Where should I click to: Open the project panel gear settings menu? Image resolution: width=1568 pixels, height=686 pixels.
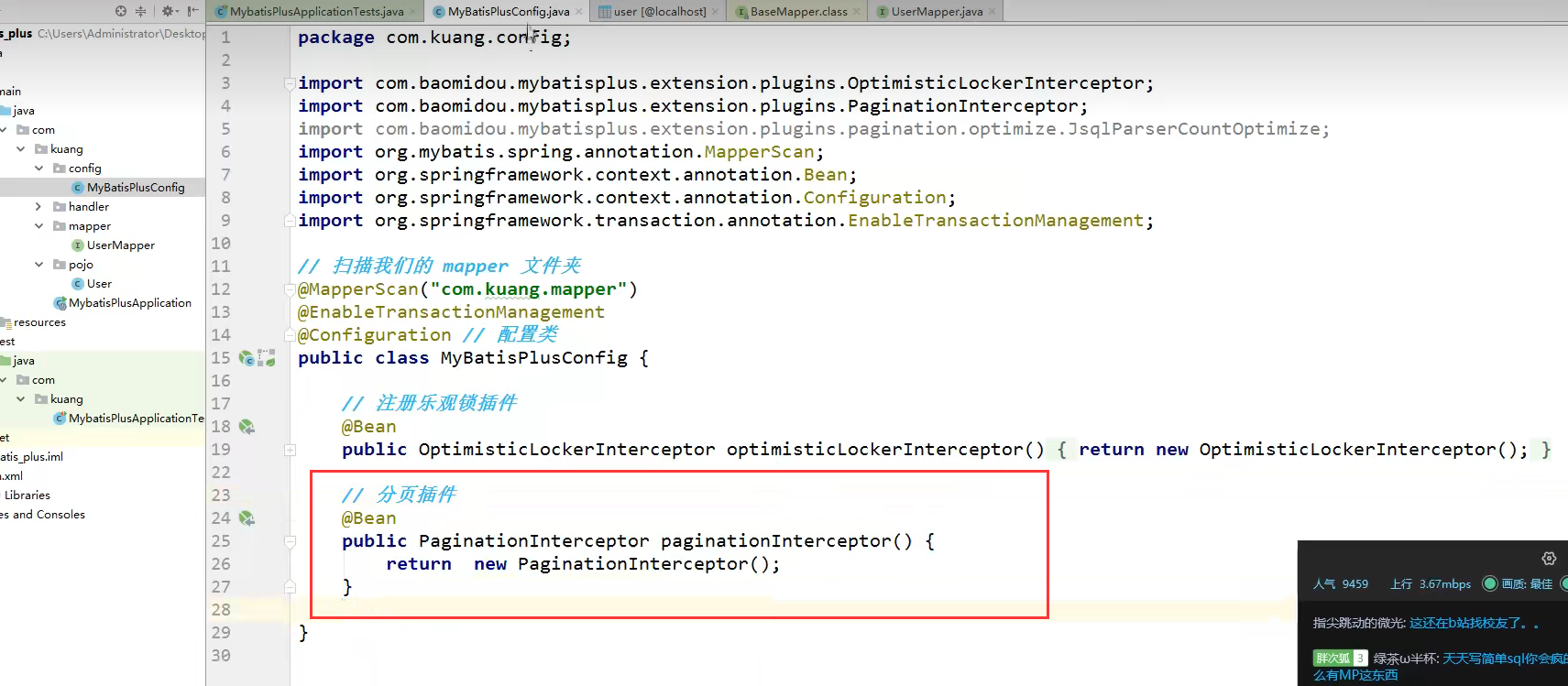pos(169,11)
